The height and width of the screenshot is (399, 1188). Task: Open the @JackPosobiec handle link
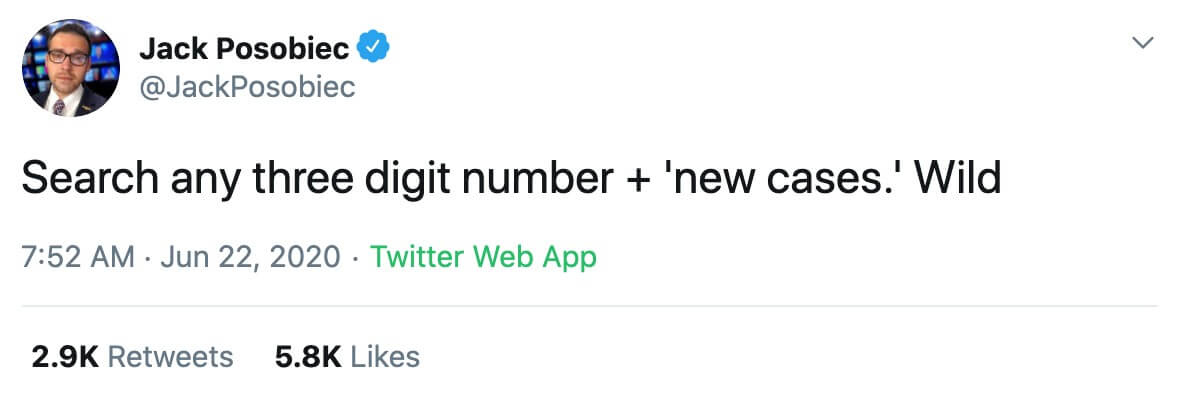247,87
